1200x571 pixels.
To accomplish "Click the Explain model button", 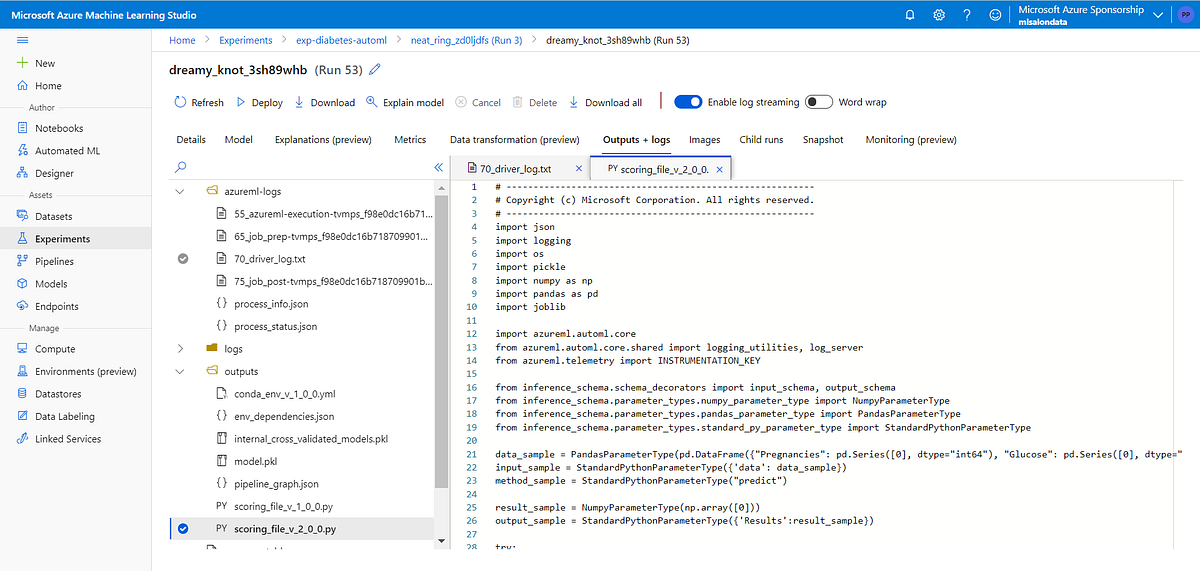I will [405, 102].
